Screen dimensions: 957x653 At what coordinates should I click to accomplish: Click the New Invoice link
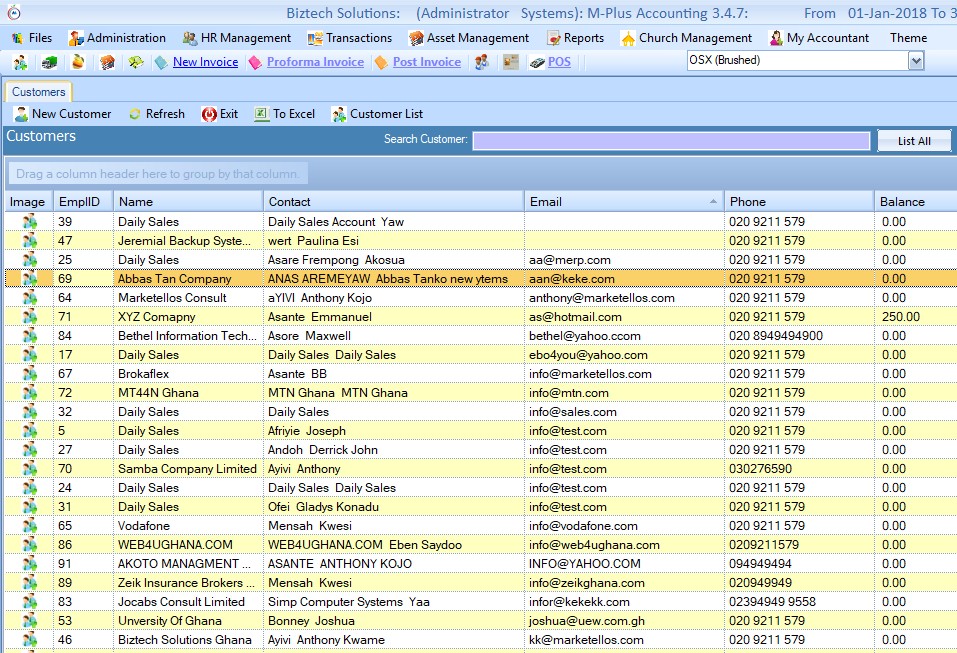pyautogui.click(x=205, y=62)
